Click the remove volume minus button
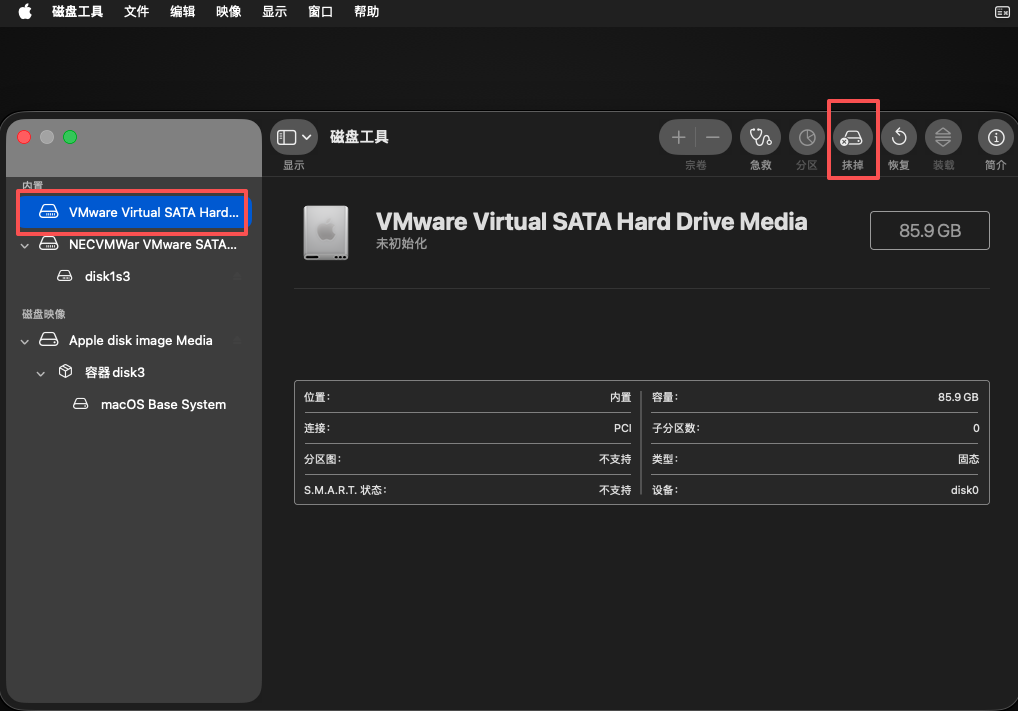 click(x=713, y=137)
